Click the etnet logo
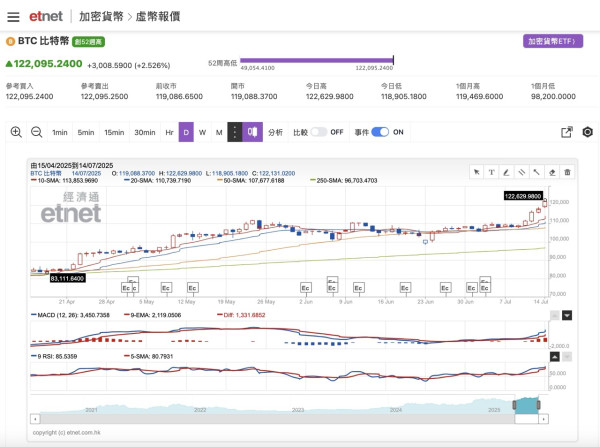 click(46, 16)
